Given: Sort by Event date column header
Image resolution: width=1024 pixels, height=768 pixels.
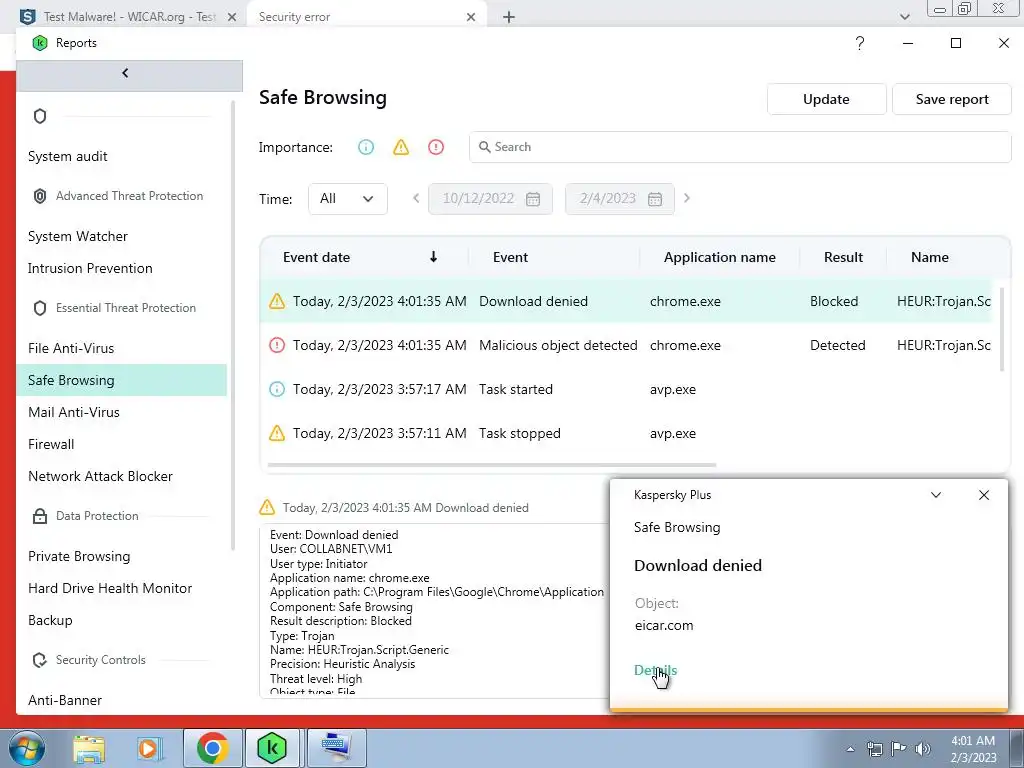Looking at the screenshot, I should (316, 257).
